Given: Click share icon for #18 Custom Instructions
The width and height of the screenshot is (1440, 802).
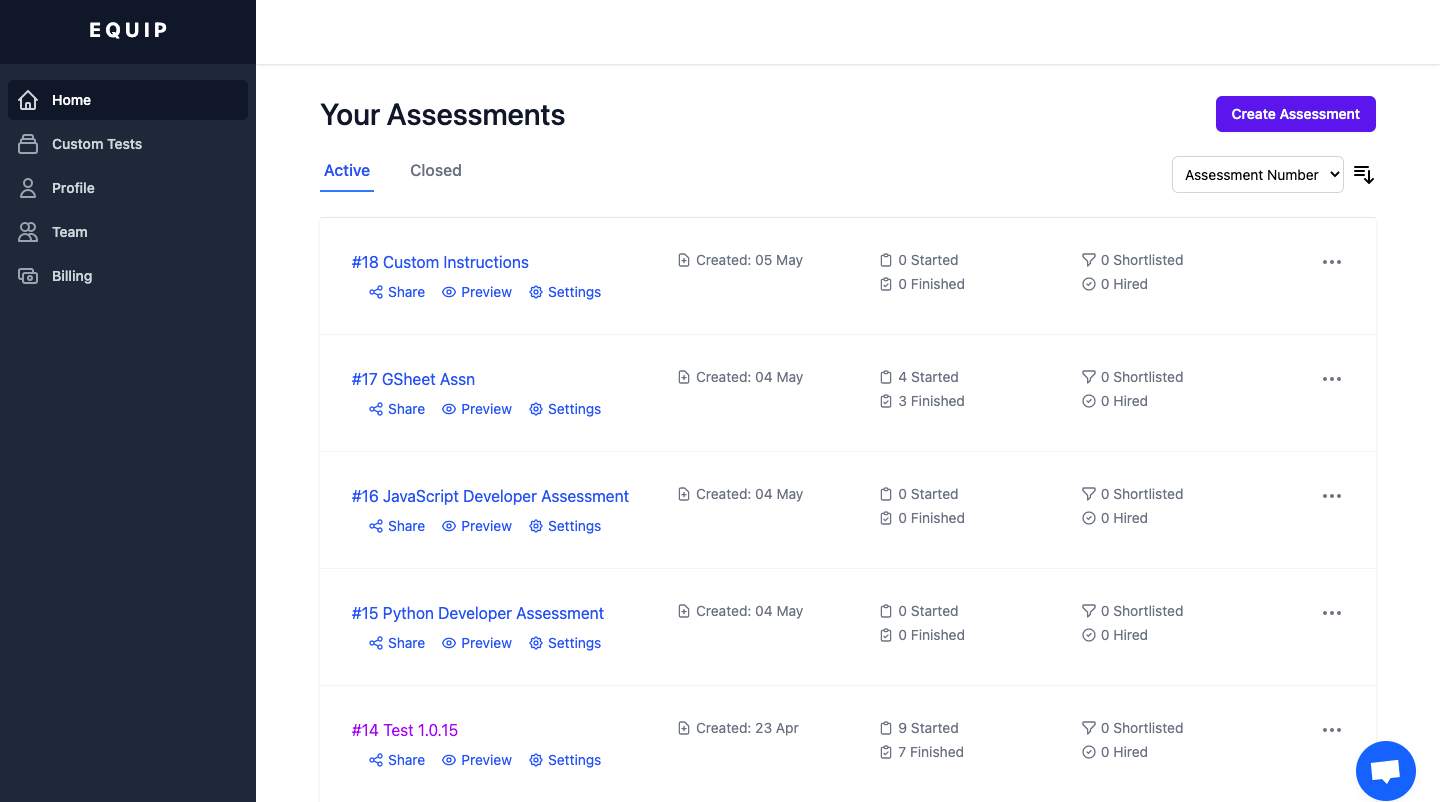Looking at the screenshot, I should point(376,292).
